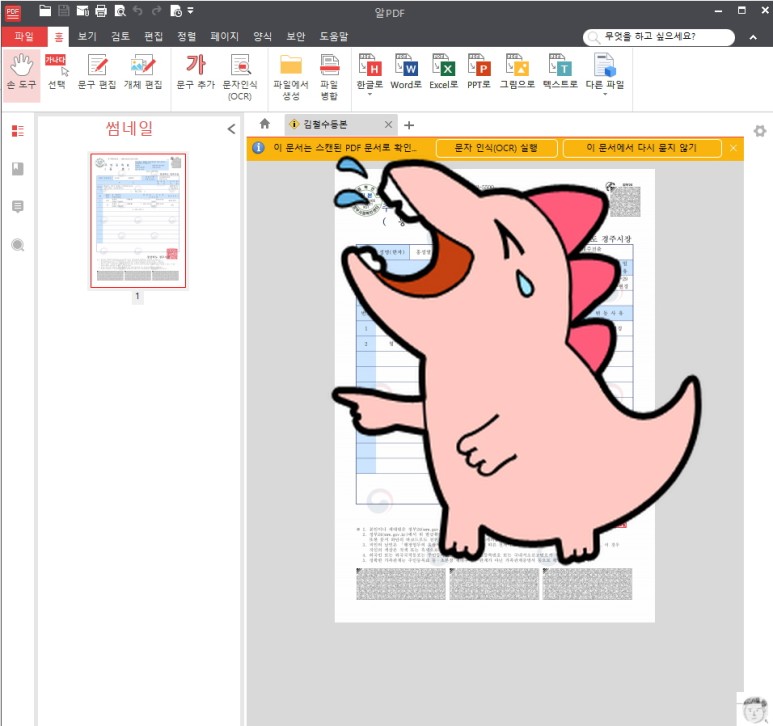The width and height of the screenshot is (773, 726).
Task: Switch to the 홈 ribbon tab
Action: point(59,37)
